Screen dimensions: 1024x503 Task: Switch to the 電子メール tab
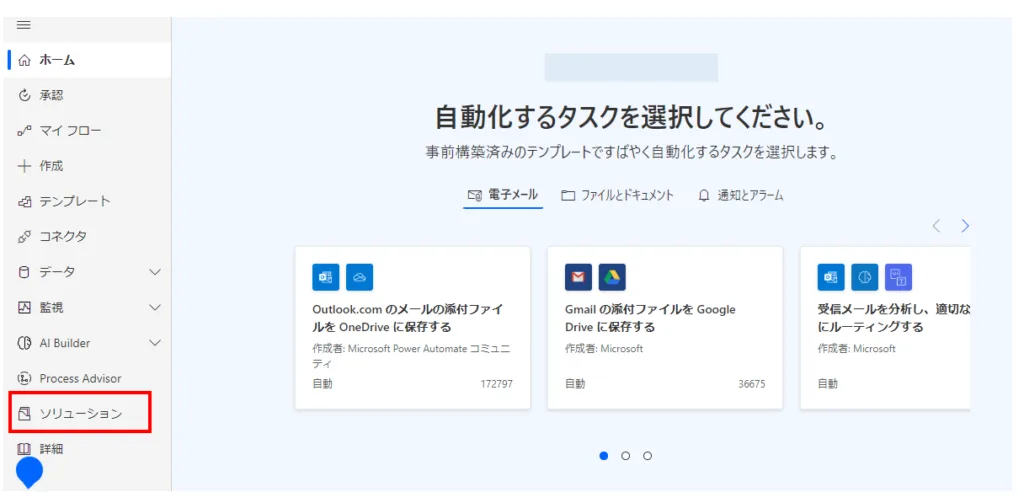point(503,196)
